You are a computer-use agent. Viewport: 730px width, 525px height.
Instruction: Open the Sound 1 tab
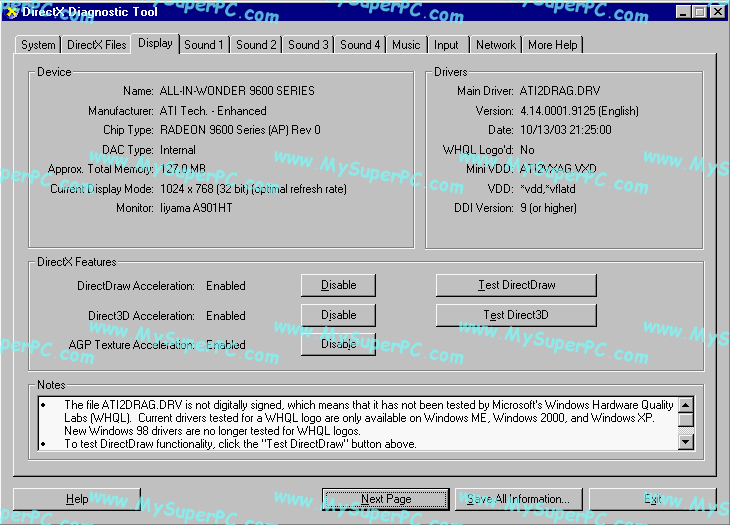[204, 45]
